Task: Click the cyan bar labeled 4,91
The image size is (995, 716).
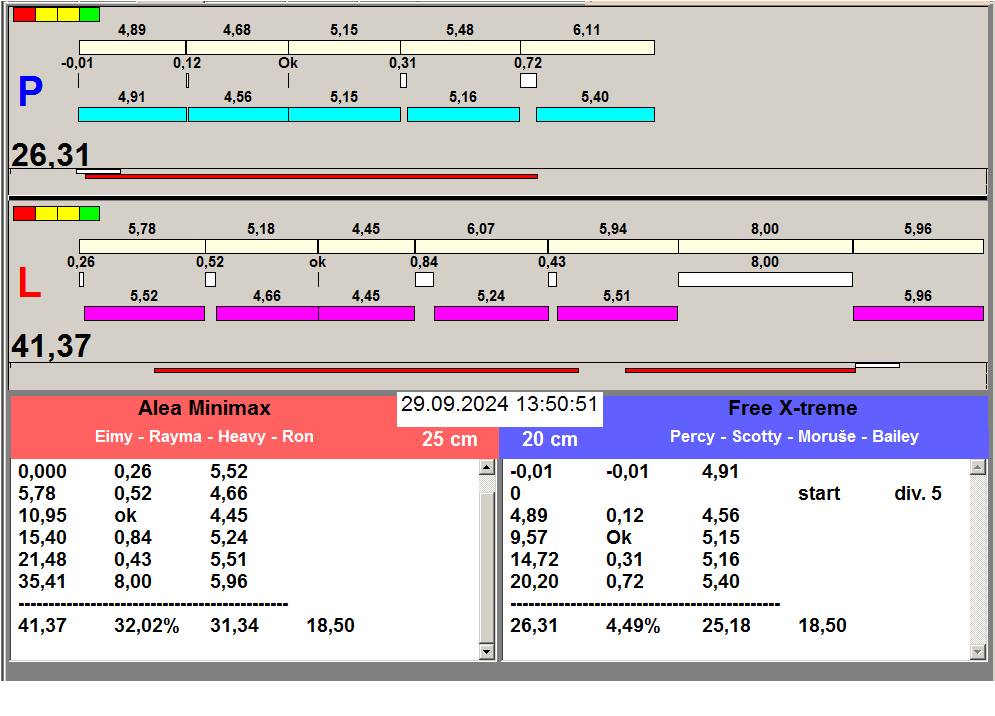Action: (x=133, y=114)
